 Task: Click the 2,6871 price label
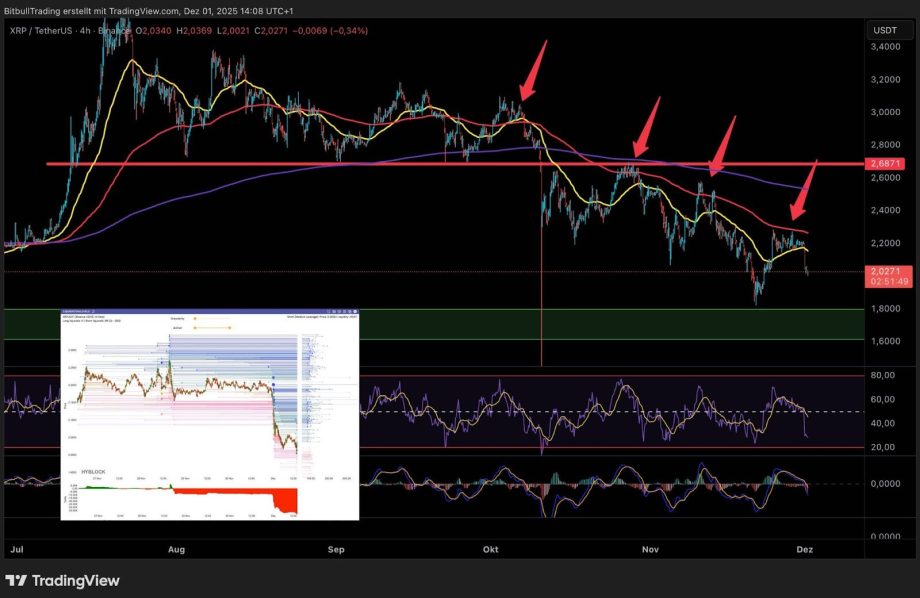click(884, 162)
